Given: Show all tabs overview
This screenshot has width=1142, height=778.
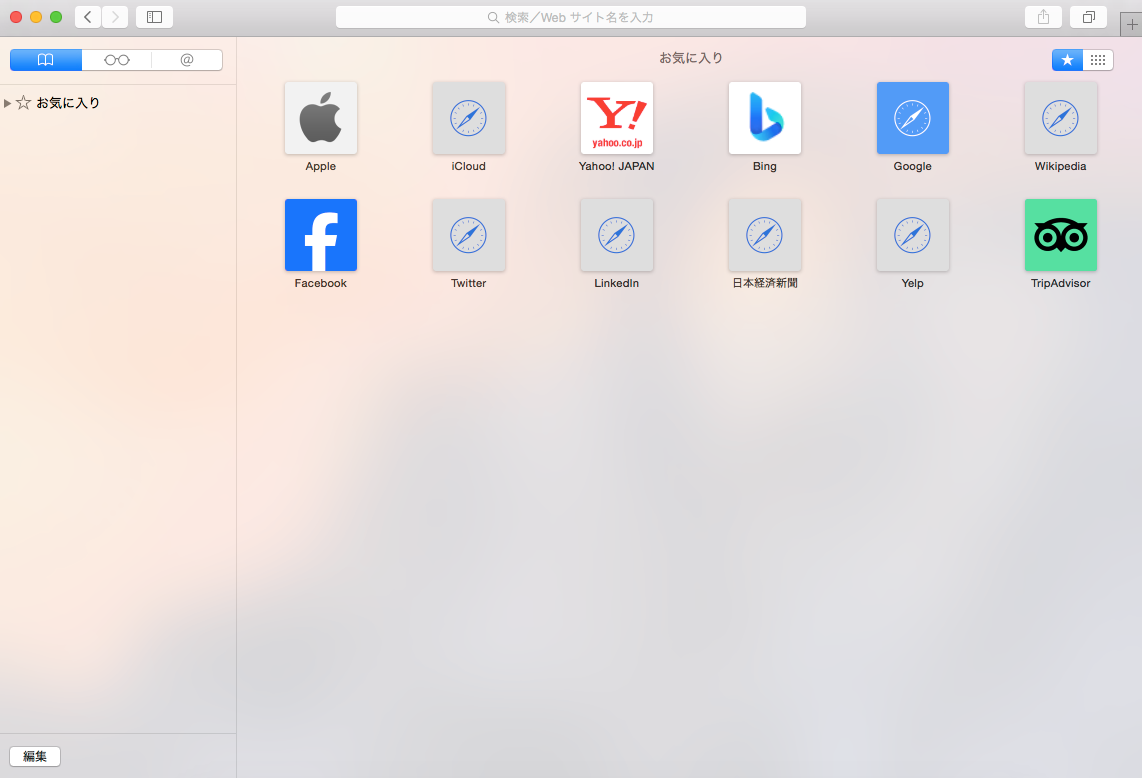Looking at the screenshot, I should coord(1088,17).
